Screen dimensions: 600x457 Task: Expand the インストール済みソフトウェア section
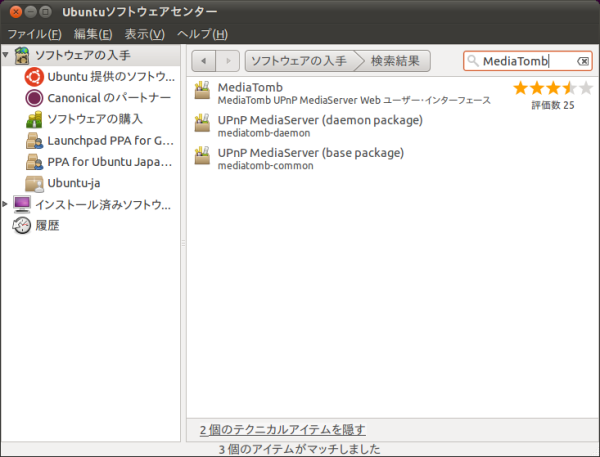[6, 205]
